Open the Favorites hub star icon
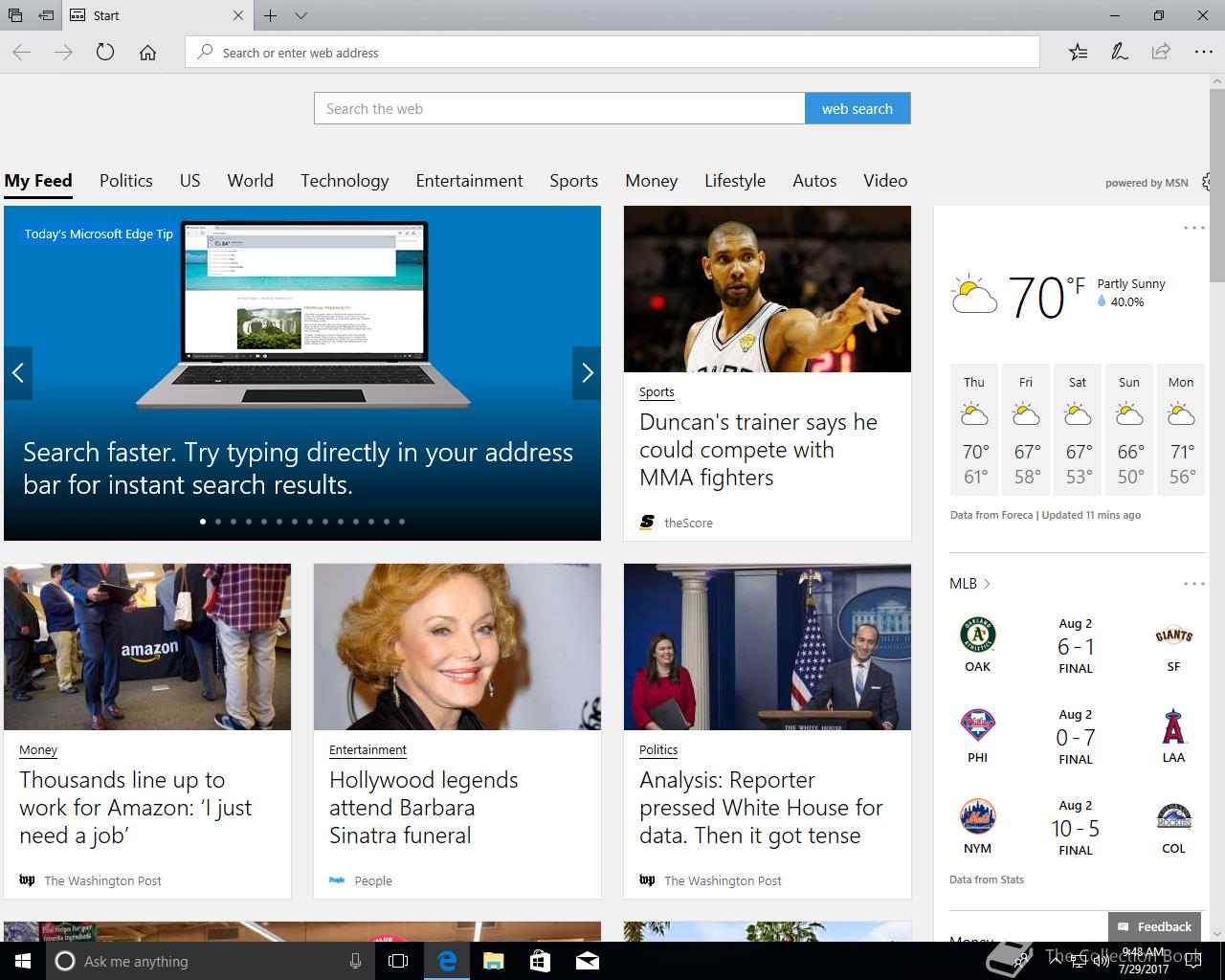The image size is (1225, 980). click(x=1078, y=53)
